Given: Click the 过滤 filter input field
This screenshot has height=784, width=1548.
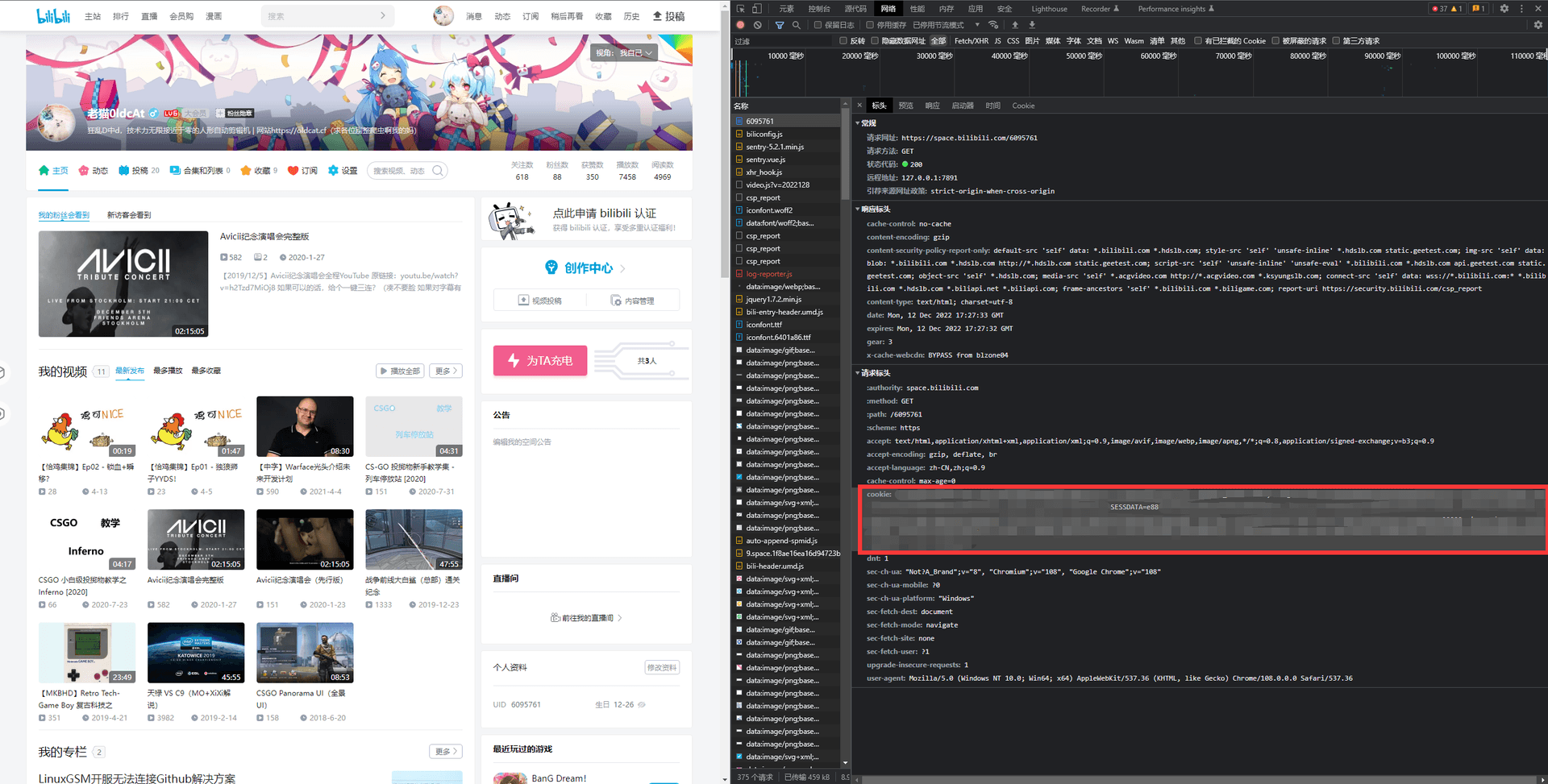Looking at the screenshot, I should click(782, 41).
